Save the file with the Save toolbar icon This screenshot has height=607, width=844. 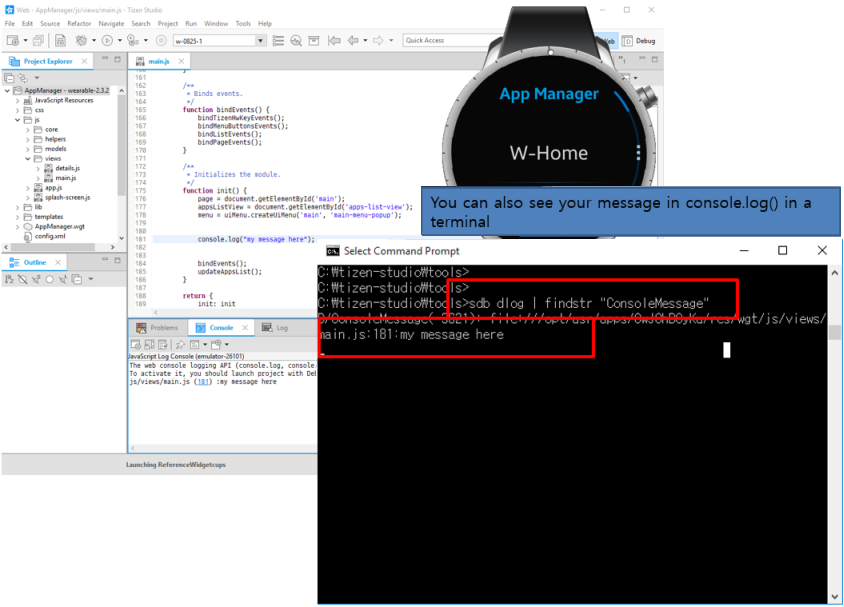coord(61,40)
